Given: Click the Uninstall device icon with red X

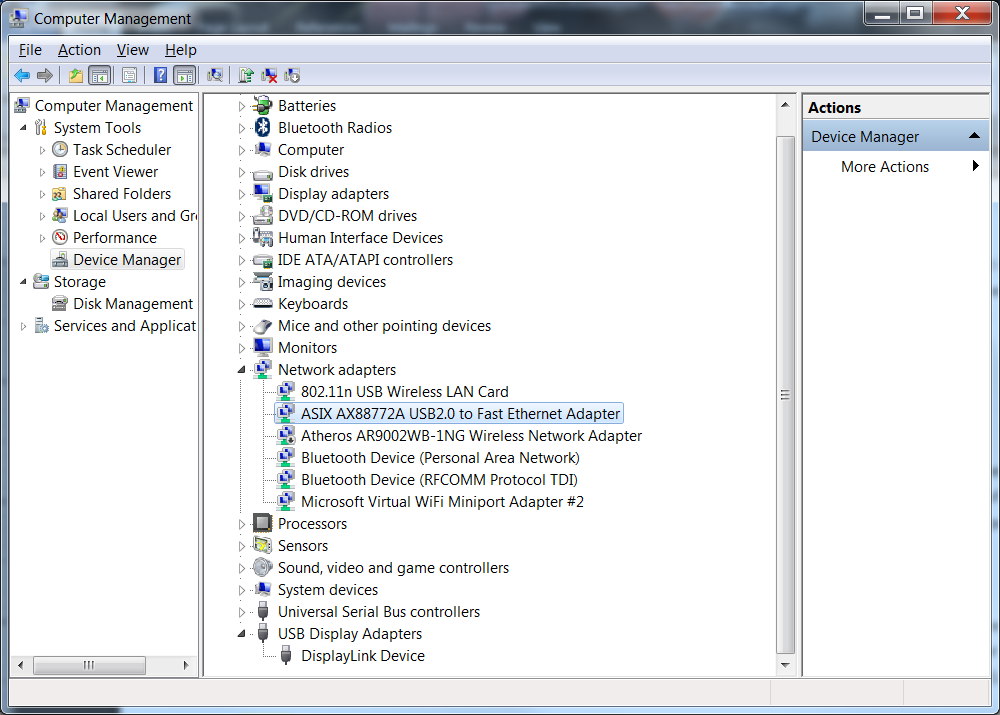Looking at the screenshot, I should [x=269, y=76].
